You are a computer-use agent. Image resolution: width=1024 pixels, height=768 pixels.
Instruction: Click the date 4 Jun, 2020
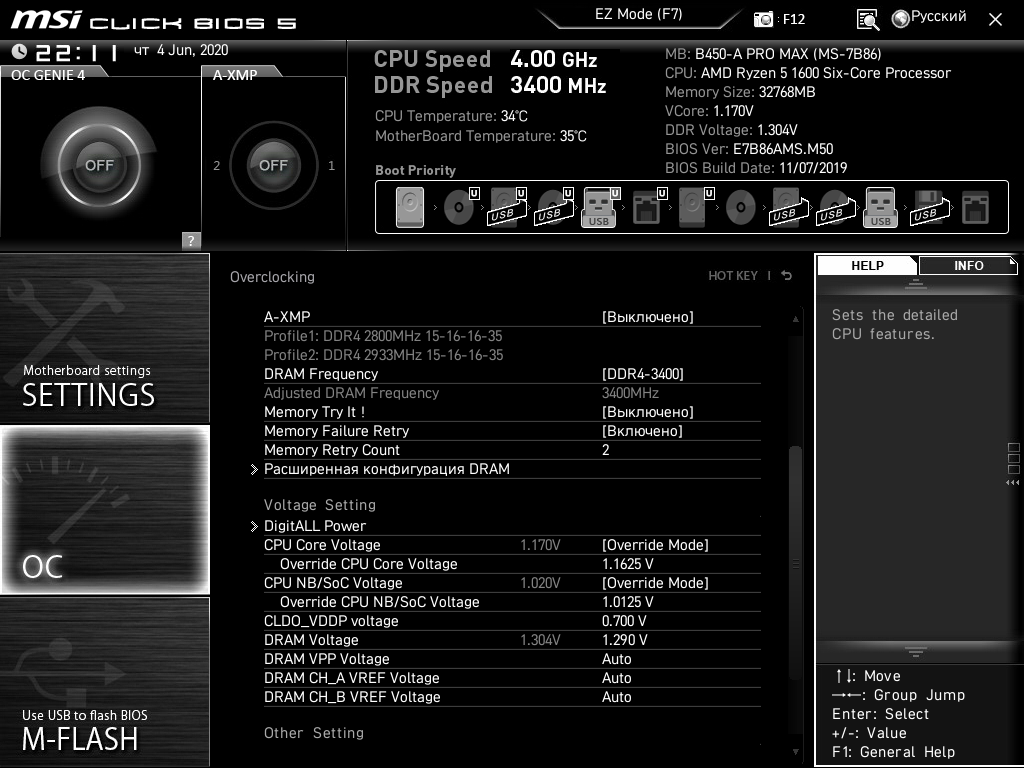point(192,50)
